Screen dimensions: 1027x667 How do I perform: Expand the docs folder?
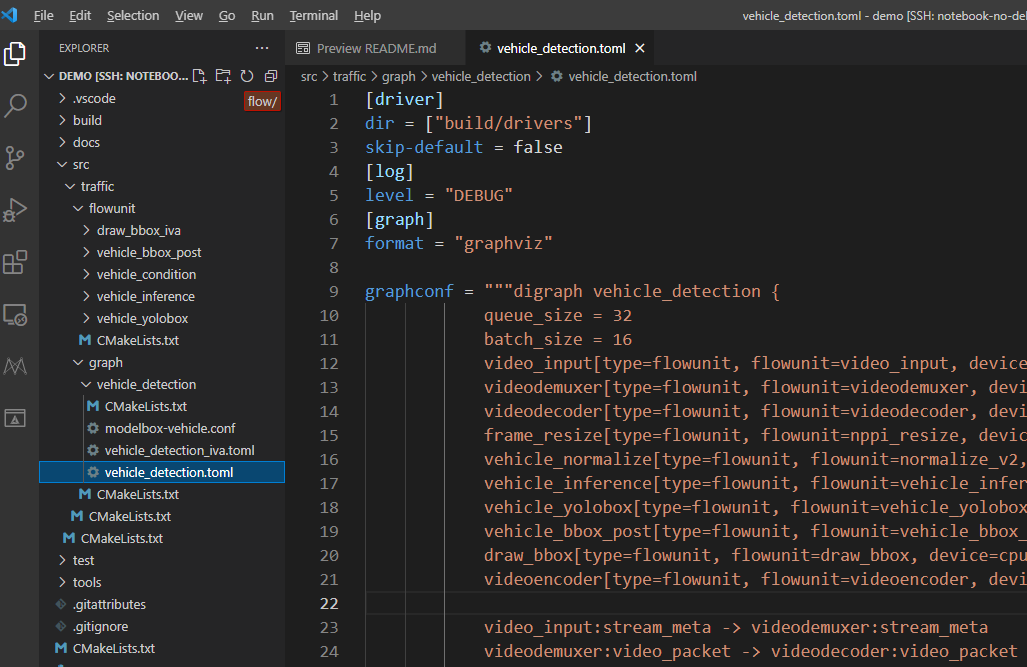pyautogui.click(x=162, y=142)
